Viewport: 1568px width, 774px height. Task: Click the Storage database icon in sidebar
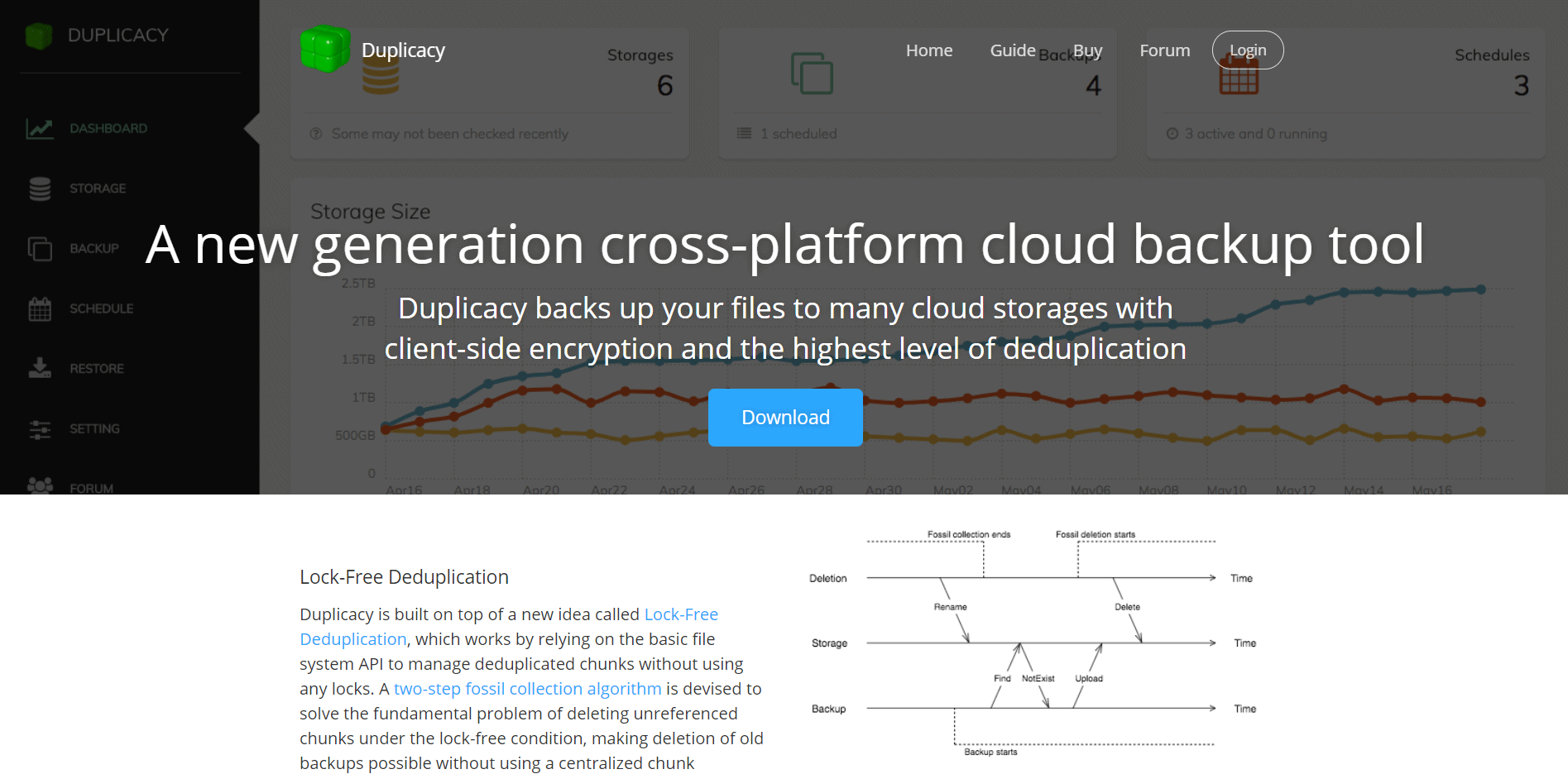tap(40, 189)
